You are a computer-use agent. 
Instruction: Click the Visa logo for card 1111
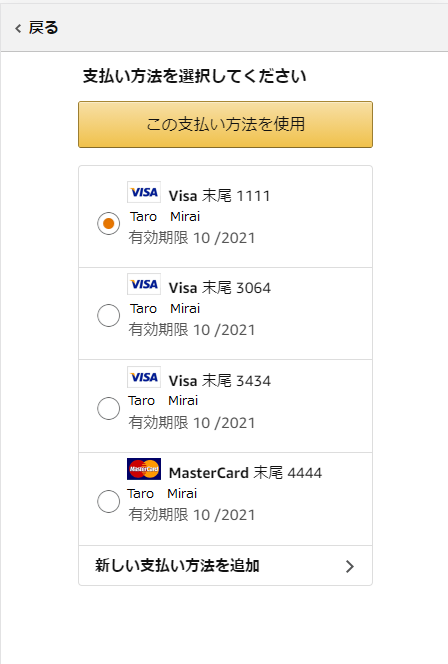click(x=144, y=192)
